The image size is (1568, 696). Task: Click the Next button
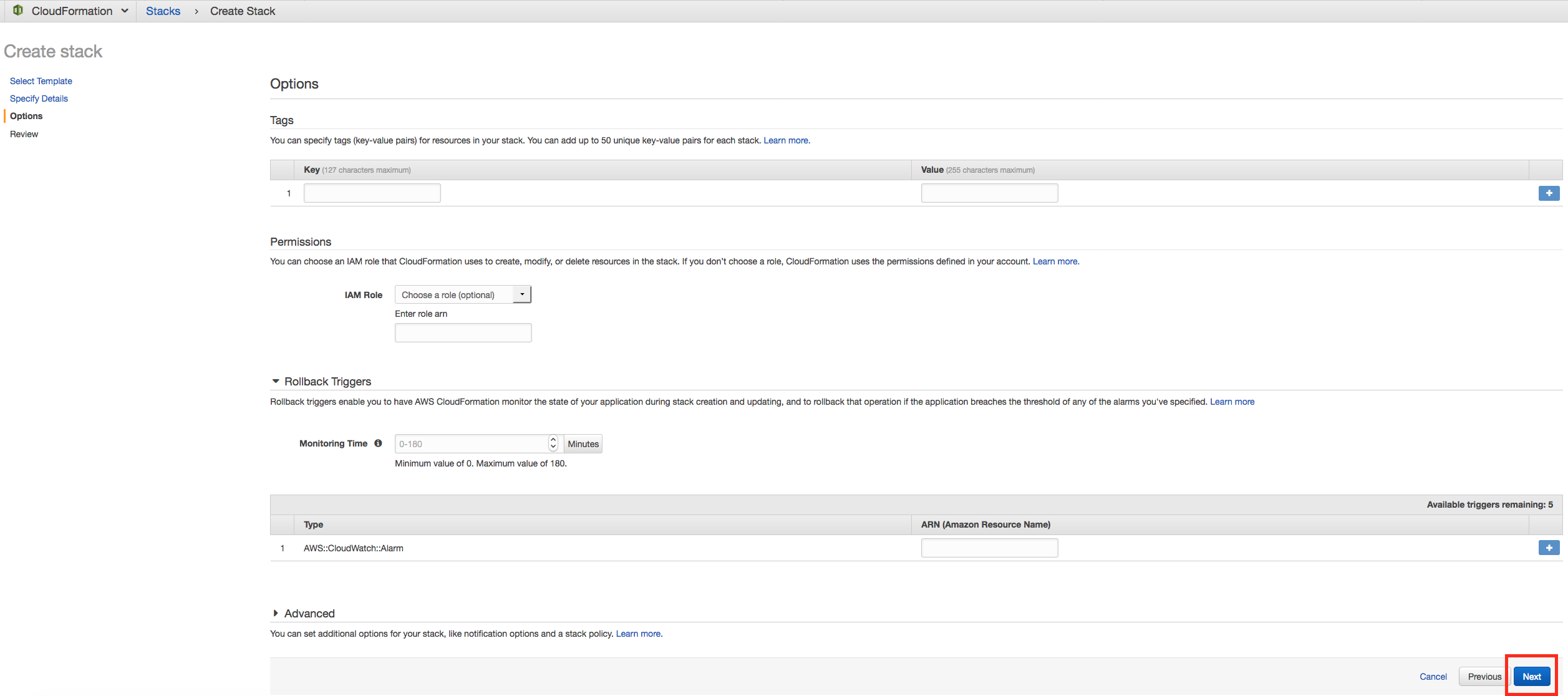click(1531, 677)
